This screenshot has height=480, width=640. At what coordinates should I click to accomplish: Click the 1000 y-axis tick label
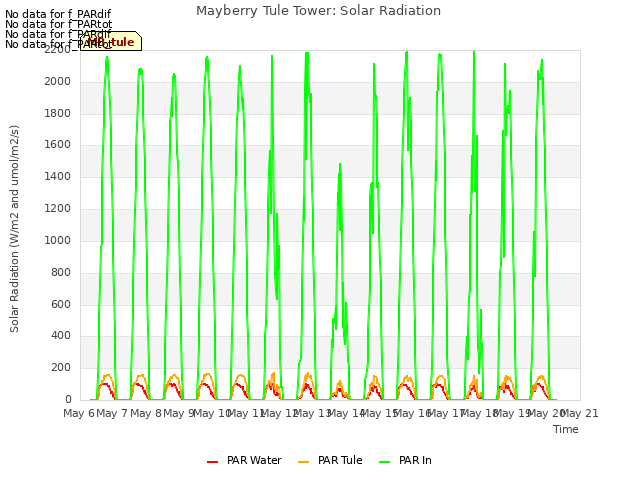pos(58,240)
